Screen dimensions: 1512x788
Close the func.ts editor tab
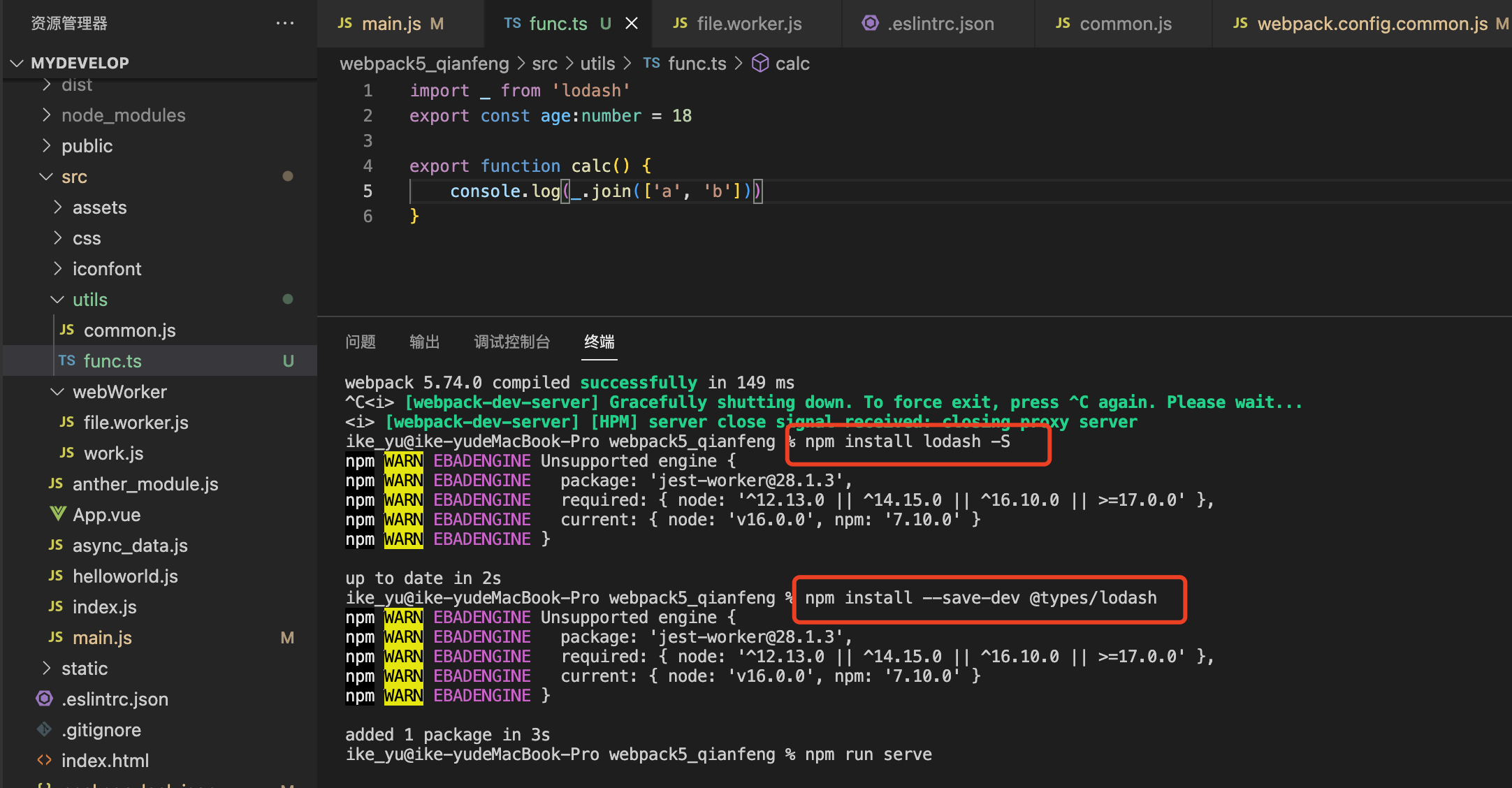[x=631, y=24]
